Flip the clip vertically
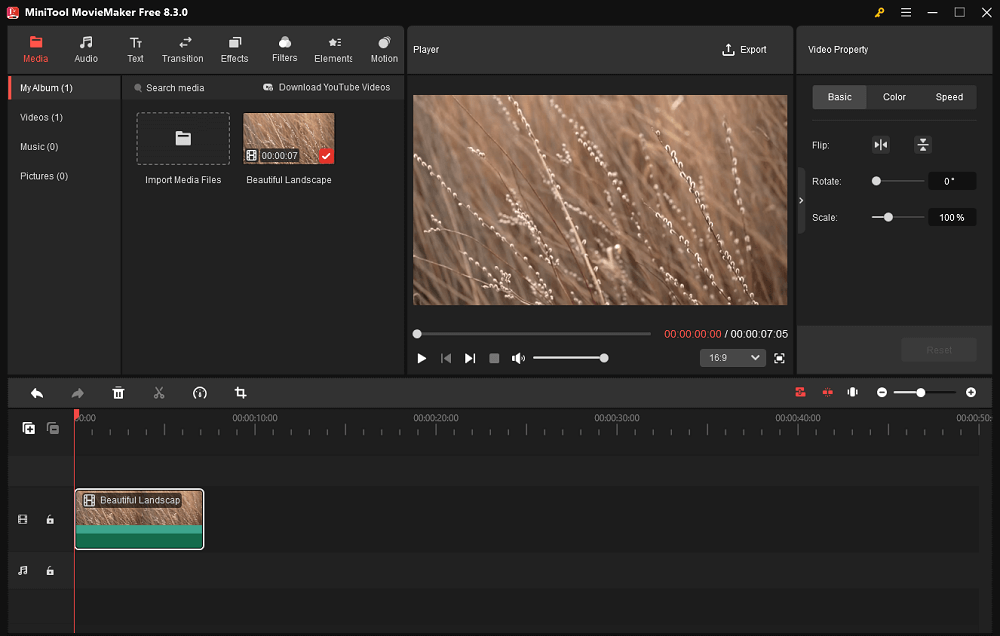 click(923, 145)
